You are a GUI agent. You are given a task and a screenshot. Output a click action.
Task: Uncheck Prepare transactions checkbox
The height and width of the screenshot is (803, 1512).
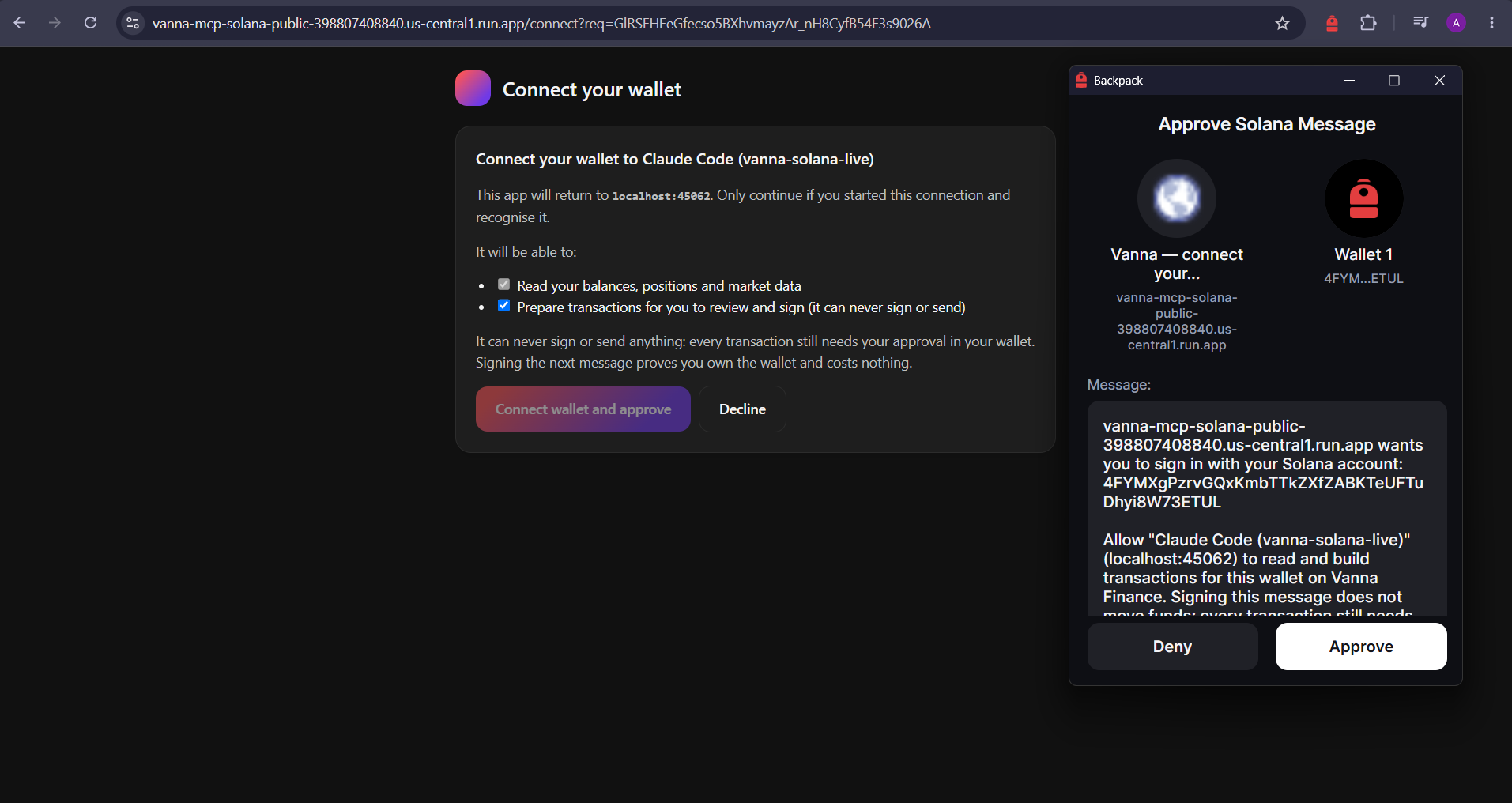[503, 306]
